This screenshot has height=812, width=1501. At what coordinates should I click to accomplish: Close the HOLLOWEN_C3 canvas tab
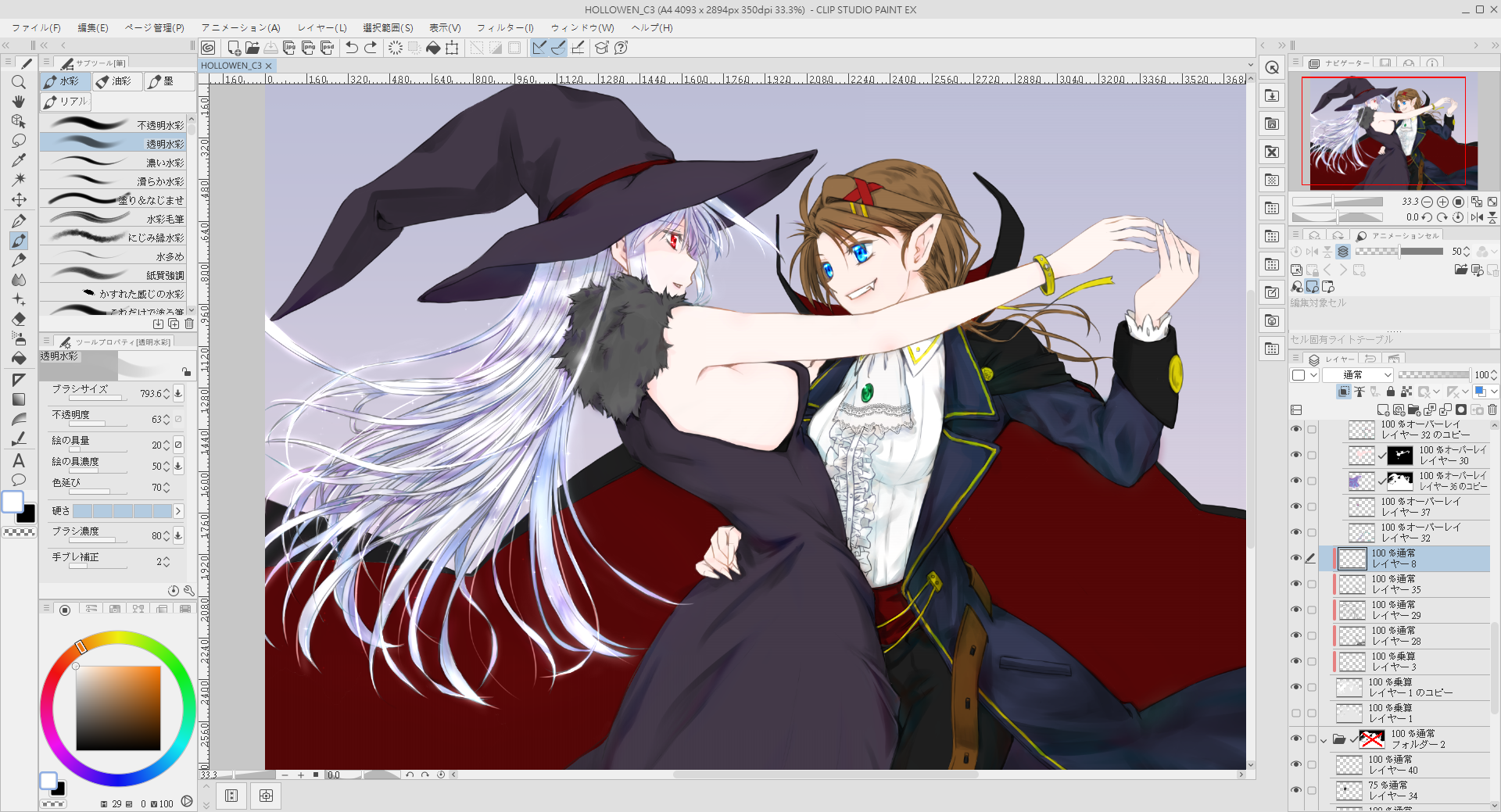click(268, 66)
